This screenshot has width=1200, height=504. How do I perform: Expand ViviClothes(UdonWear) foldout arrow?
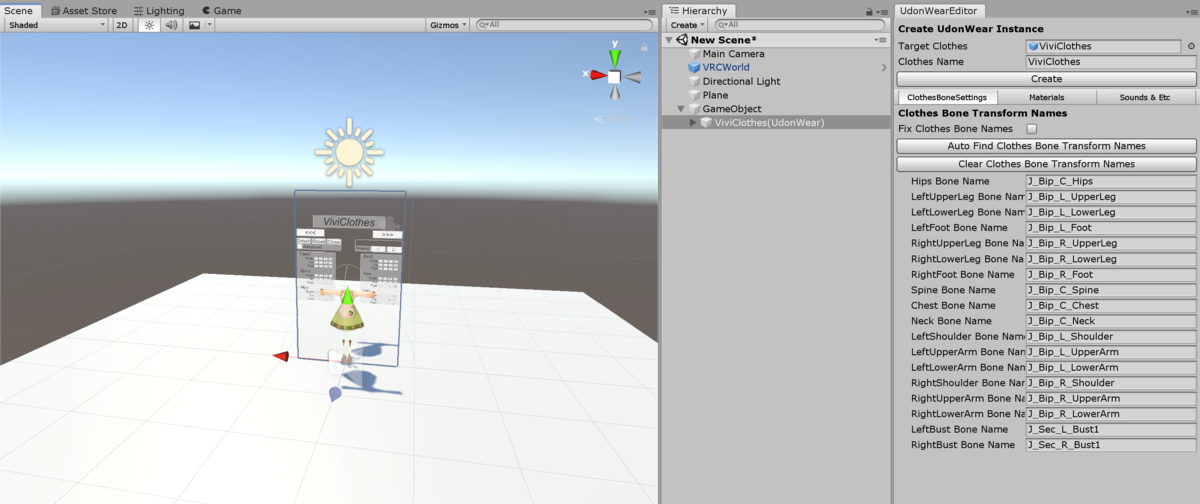693,123
